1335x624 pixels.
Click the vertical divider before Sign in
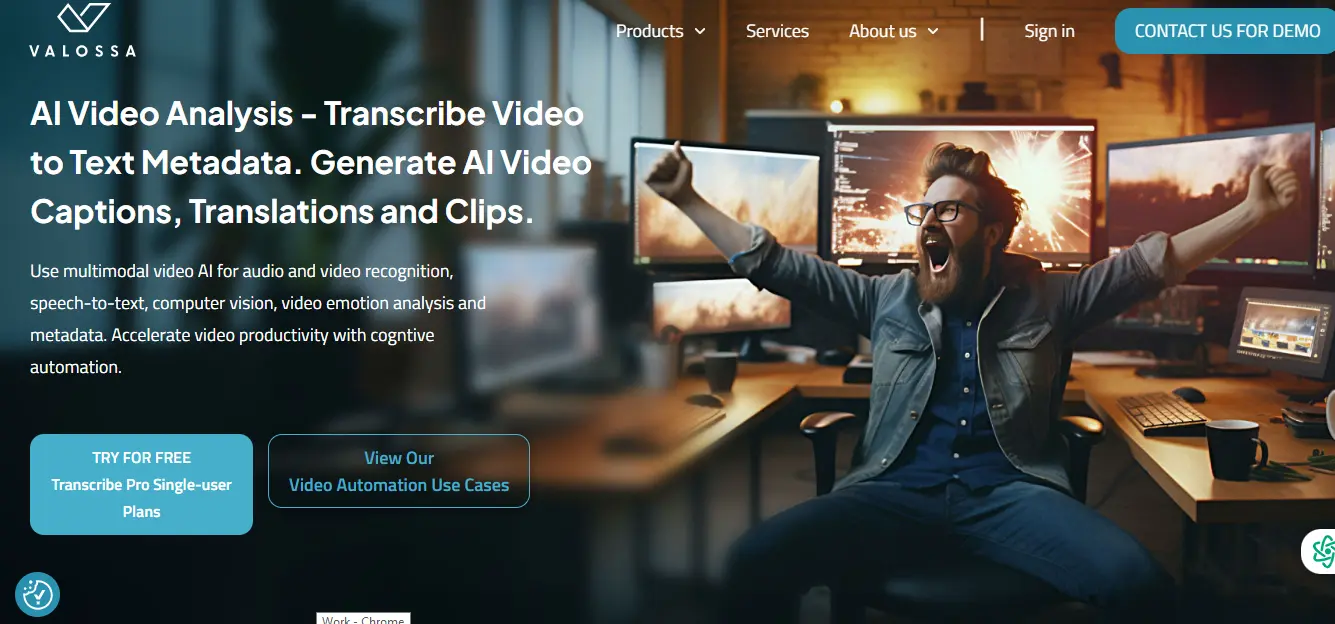(x=982, y=30)
